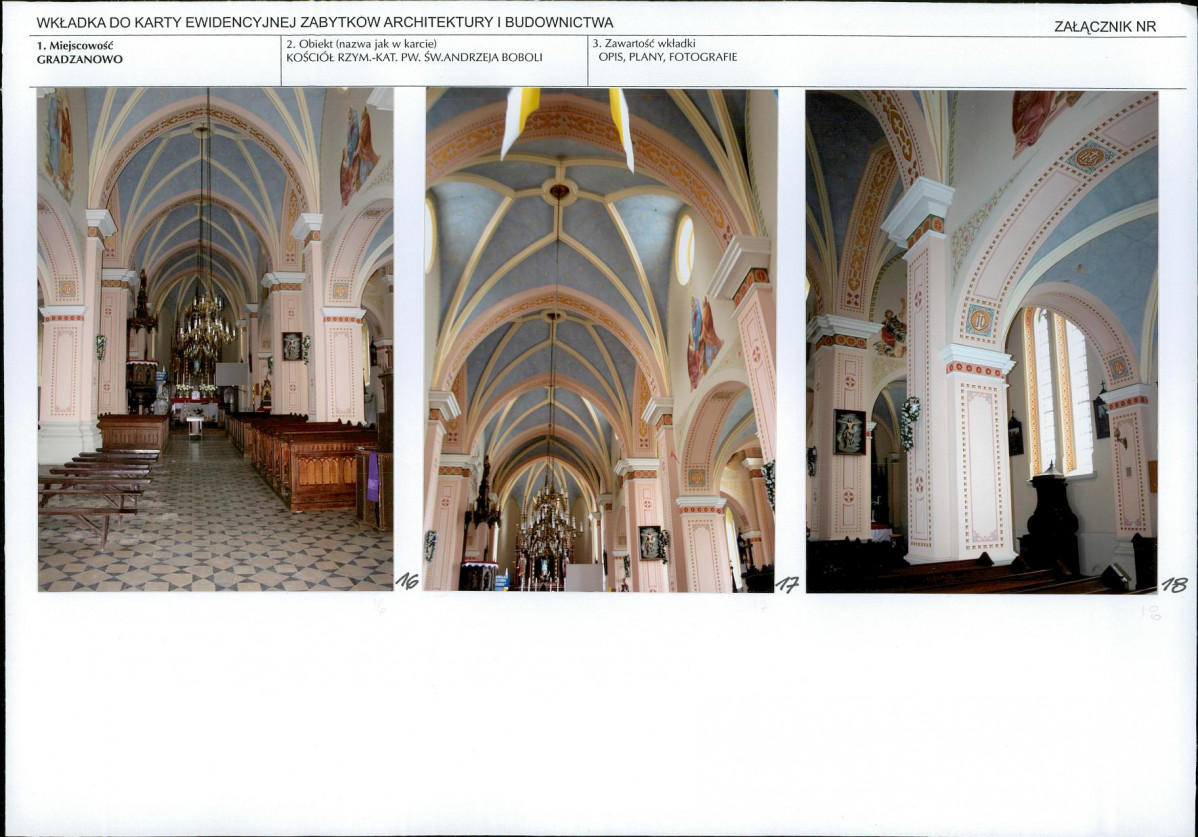This screenshot has height=837, width=1198.
Task: Click the handwritten number 18
Action: click(1173, 584)
